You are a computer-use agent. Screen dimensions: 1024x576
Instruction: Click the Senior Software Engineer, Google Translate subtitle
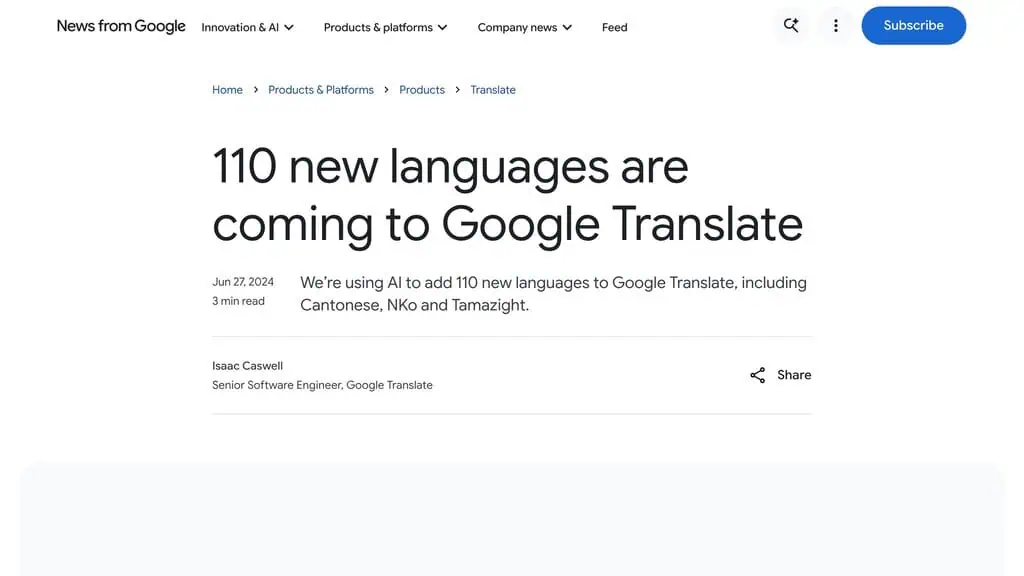[322, 385]
